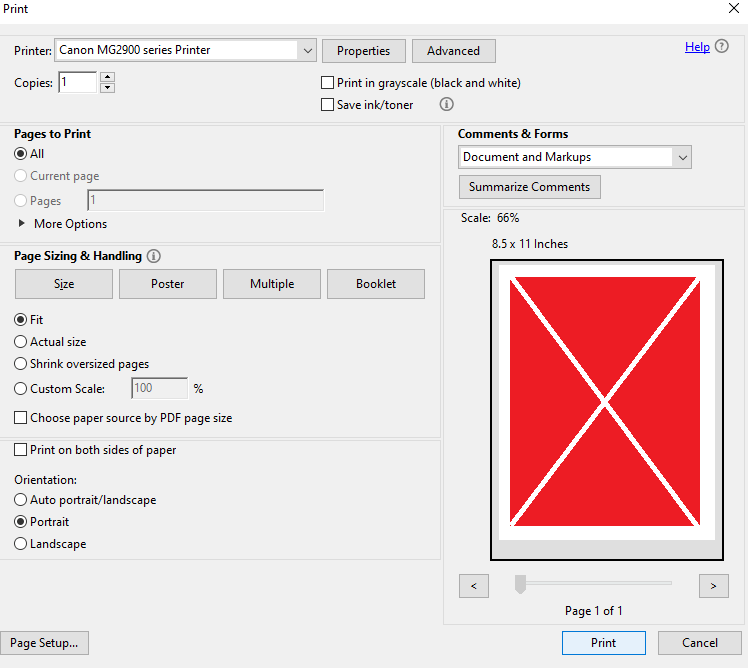The width and height of the screenshot is (748, 668).
Task: Select the Custom Scale radio button
Action: 21,388
